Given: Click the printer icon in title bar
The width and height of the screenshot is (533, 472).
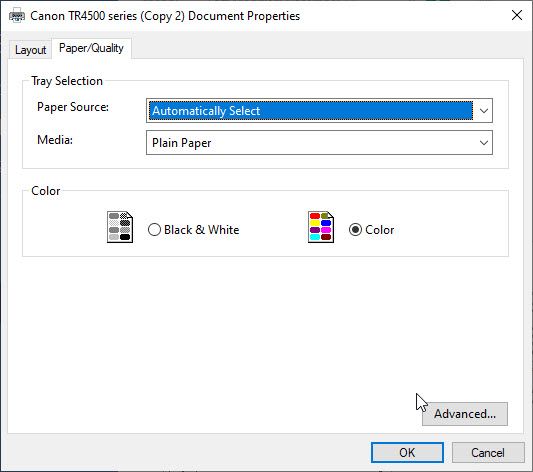Looking at the screenshot, I should [17, 16].
